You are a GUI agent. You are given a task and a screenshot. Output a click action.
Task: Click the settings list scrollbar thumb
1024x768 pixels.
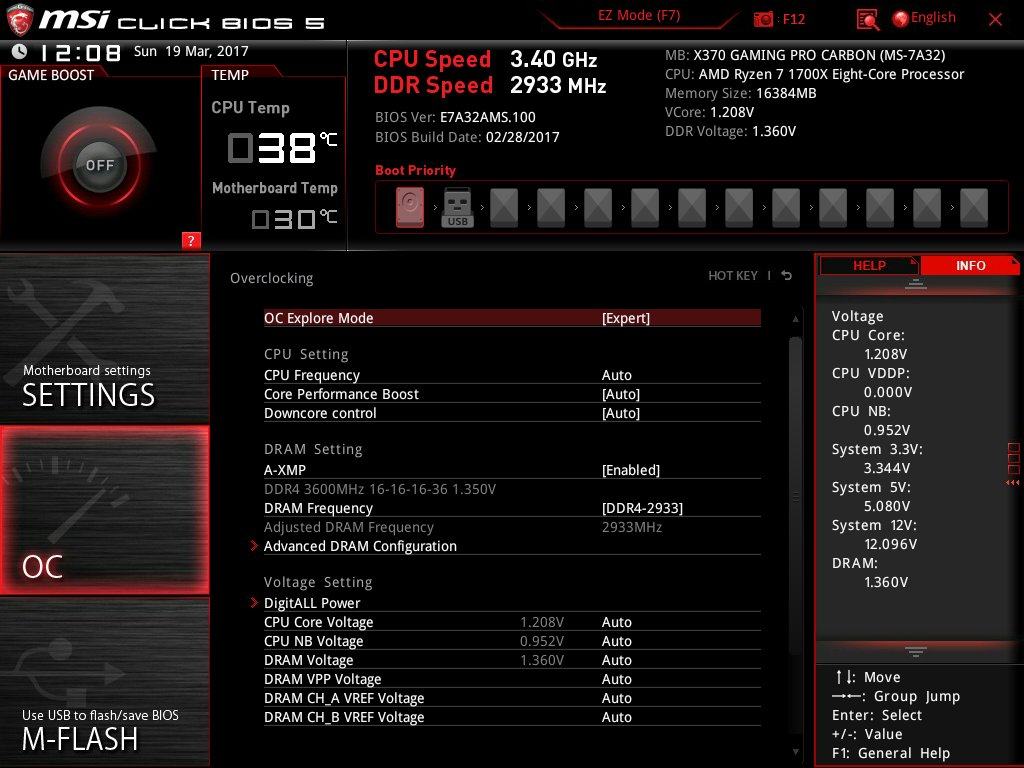(795, 496)
